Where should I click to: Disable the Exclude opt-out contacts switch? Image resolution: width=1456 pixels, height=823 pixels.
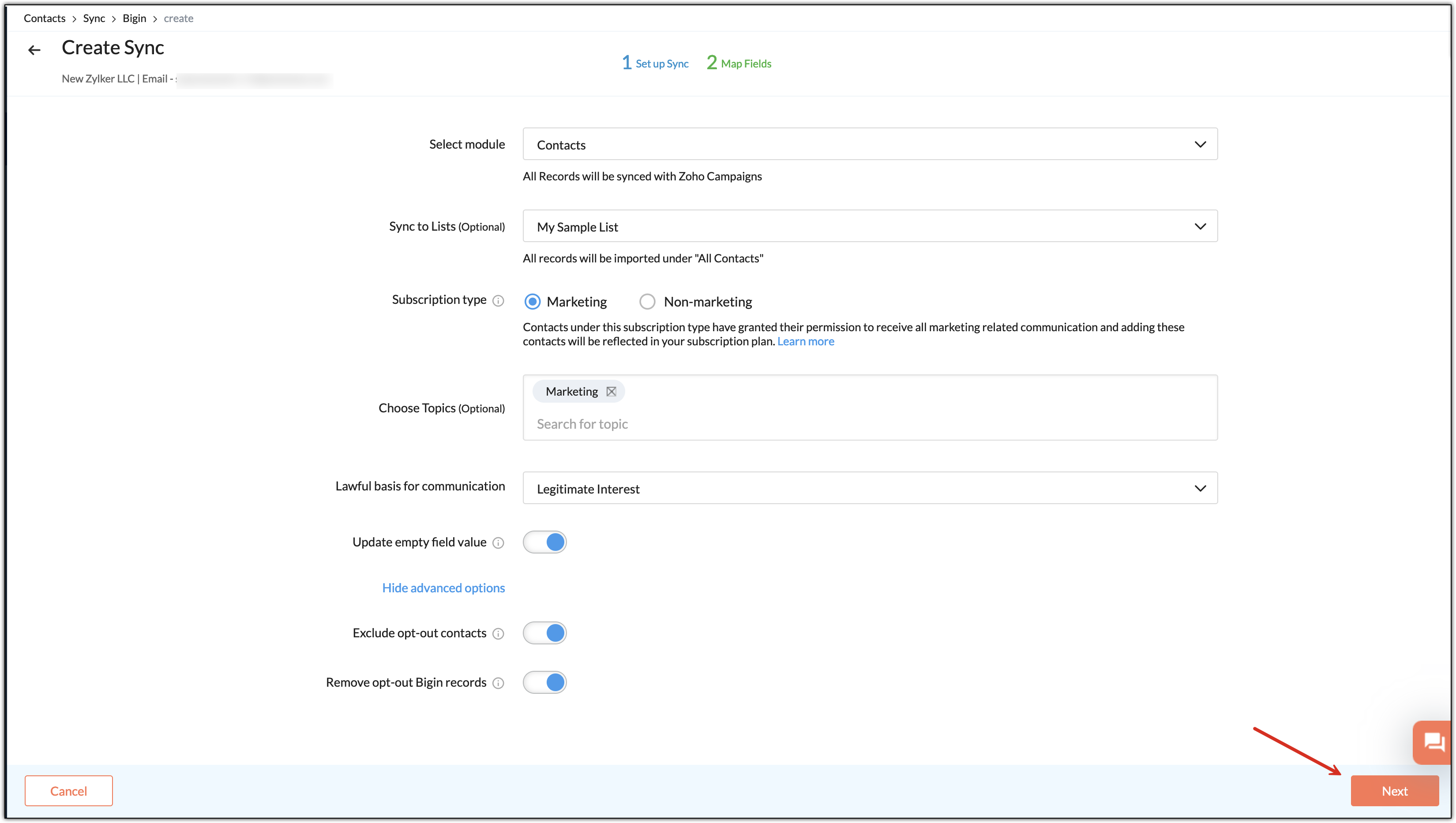[544, 632]
